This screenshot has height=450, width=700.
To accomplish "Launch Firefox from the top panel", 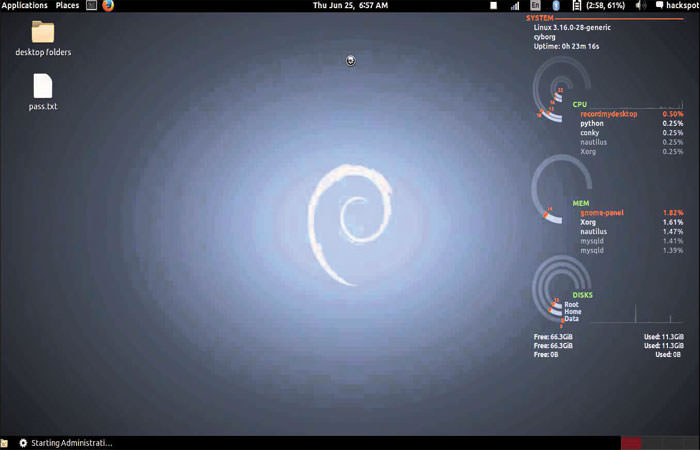I will 108,5.
